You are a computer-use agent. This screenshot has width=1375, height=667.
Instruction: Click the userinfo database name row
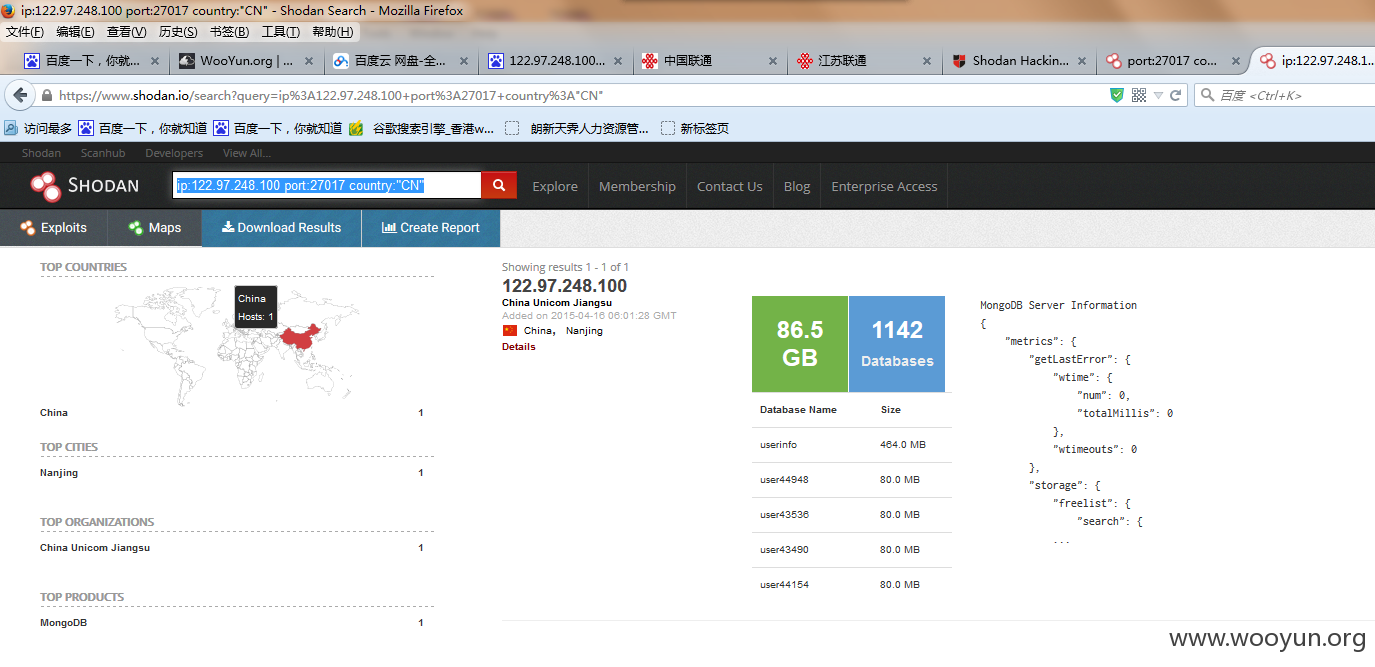point(852,445)
